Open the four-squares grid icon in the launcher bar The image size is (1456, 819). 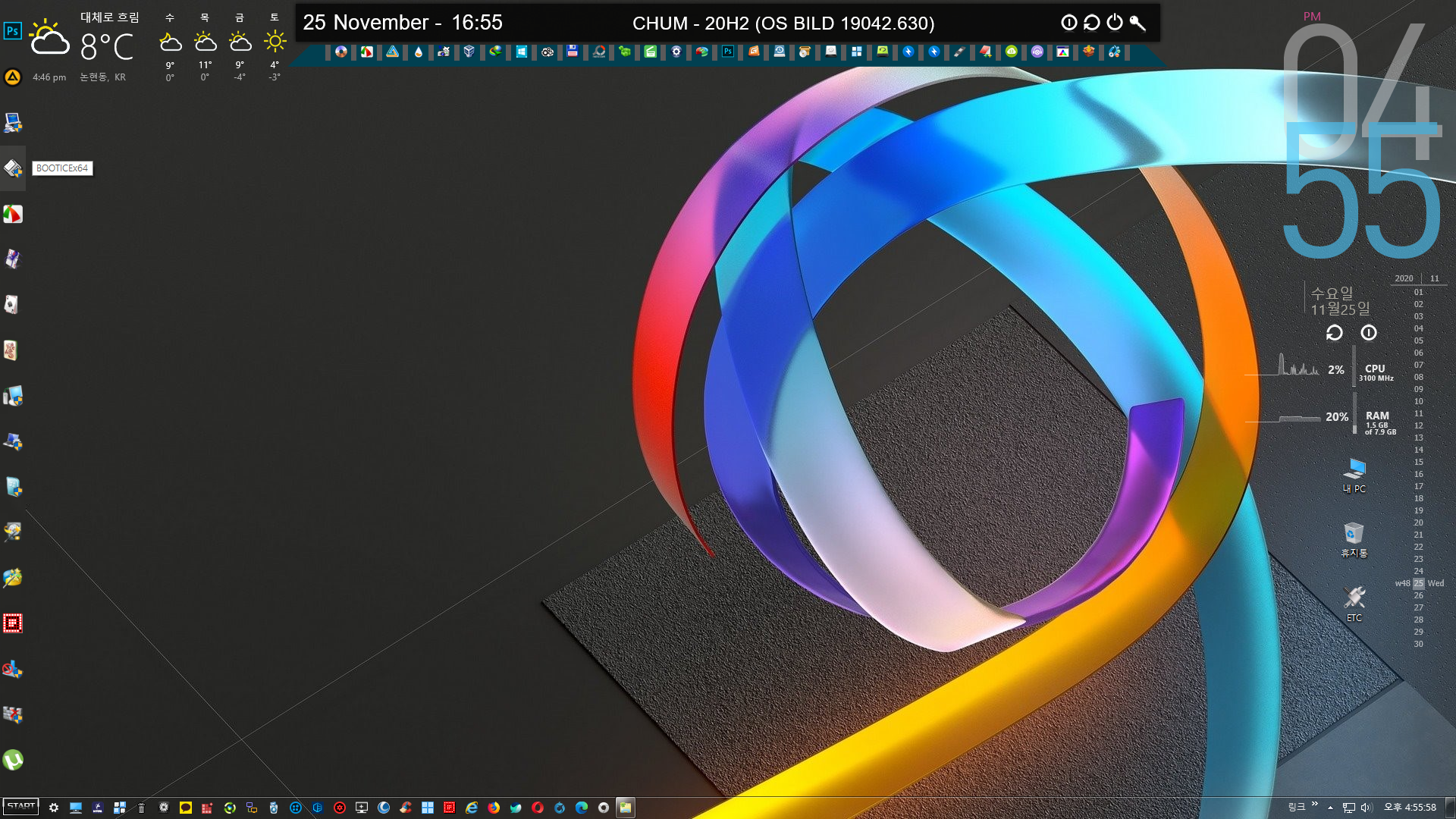(x=857, y=52)
